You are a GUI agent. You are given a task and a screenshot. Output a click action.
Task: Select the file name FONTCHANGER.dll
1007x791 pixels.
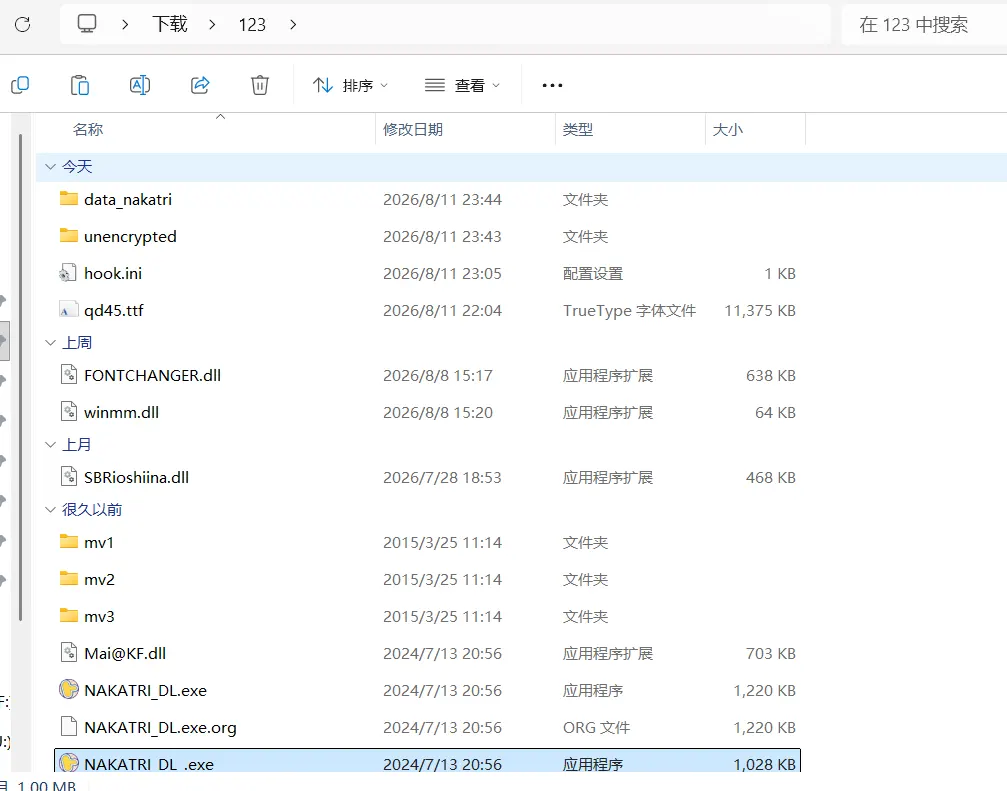coord(152,376)
